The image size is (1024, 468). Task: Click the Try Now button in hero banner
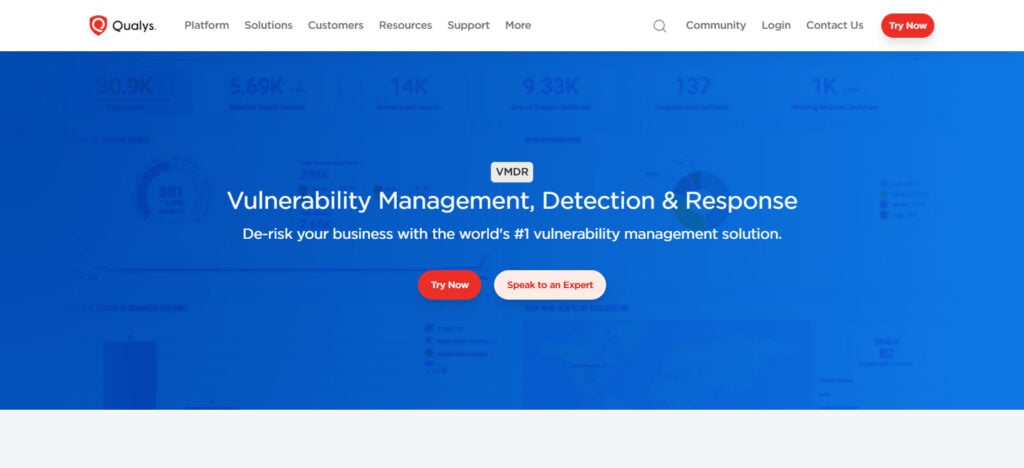[449, 285]
